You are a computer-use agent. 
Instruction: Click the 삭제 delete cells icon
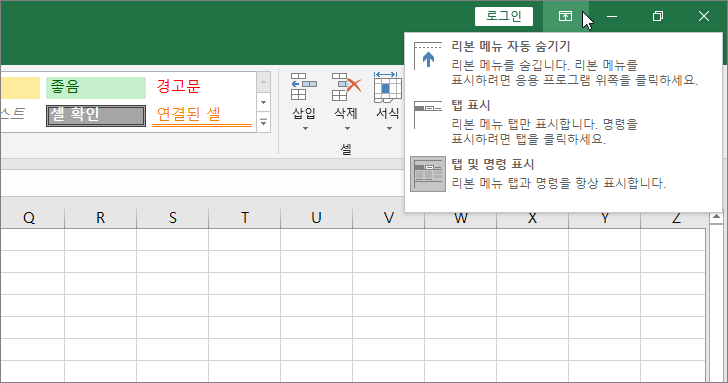pos(346,87)
